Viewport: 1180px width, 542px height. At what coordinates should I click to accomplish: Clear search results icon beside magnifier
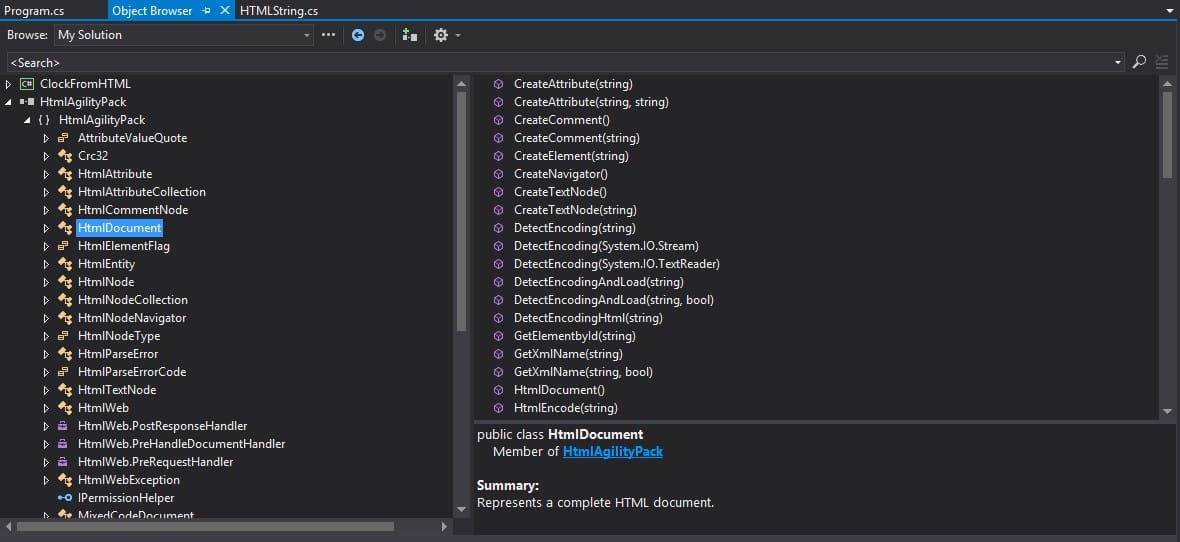pos(1162,62)
